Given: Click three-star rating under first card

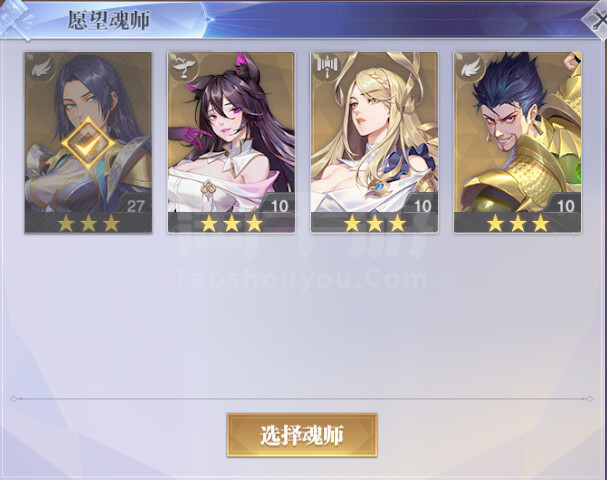Looking at the screenshot, I should pyautogui.click(x=88, y=223).
